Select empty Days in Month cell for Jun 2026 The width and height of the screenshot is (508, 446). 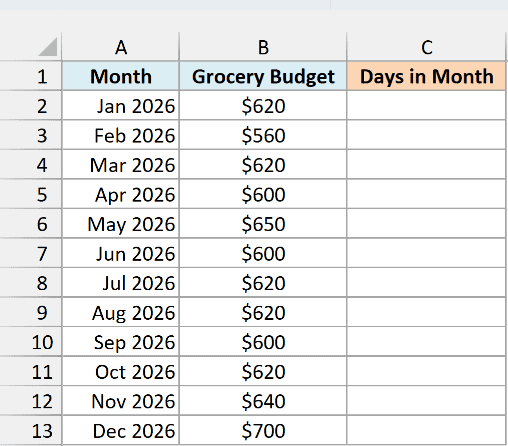click(x=426, y=253)
